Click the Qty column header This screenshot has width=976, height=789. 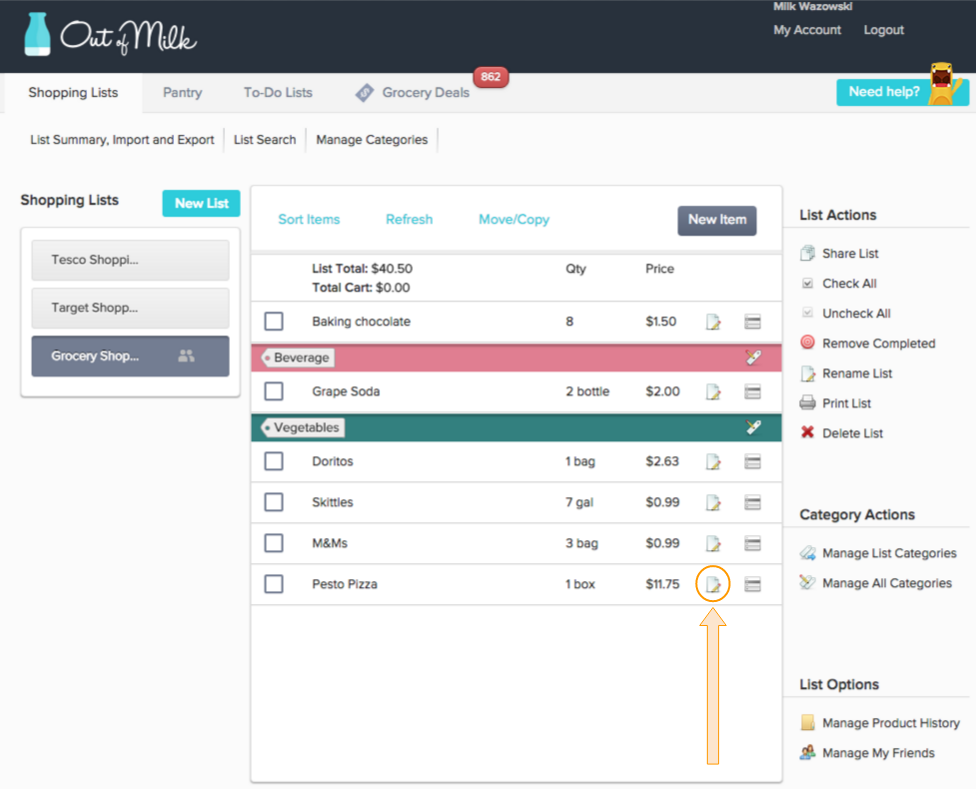(x=576, y=269)
